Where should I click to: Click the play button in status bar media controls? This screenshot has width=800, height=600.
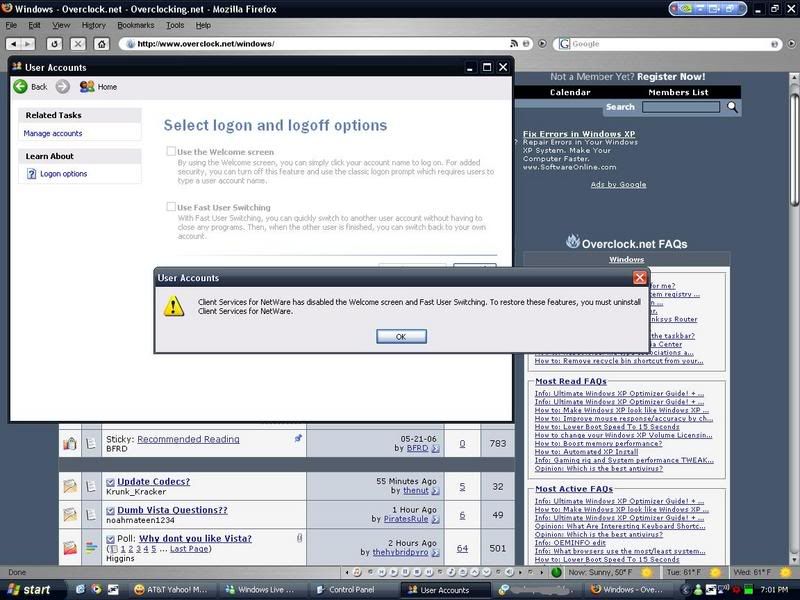pos(394,572)
